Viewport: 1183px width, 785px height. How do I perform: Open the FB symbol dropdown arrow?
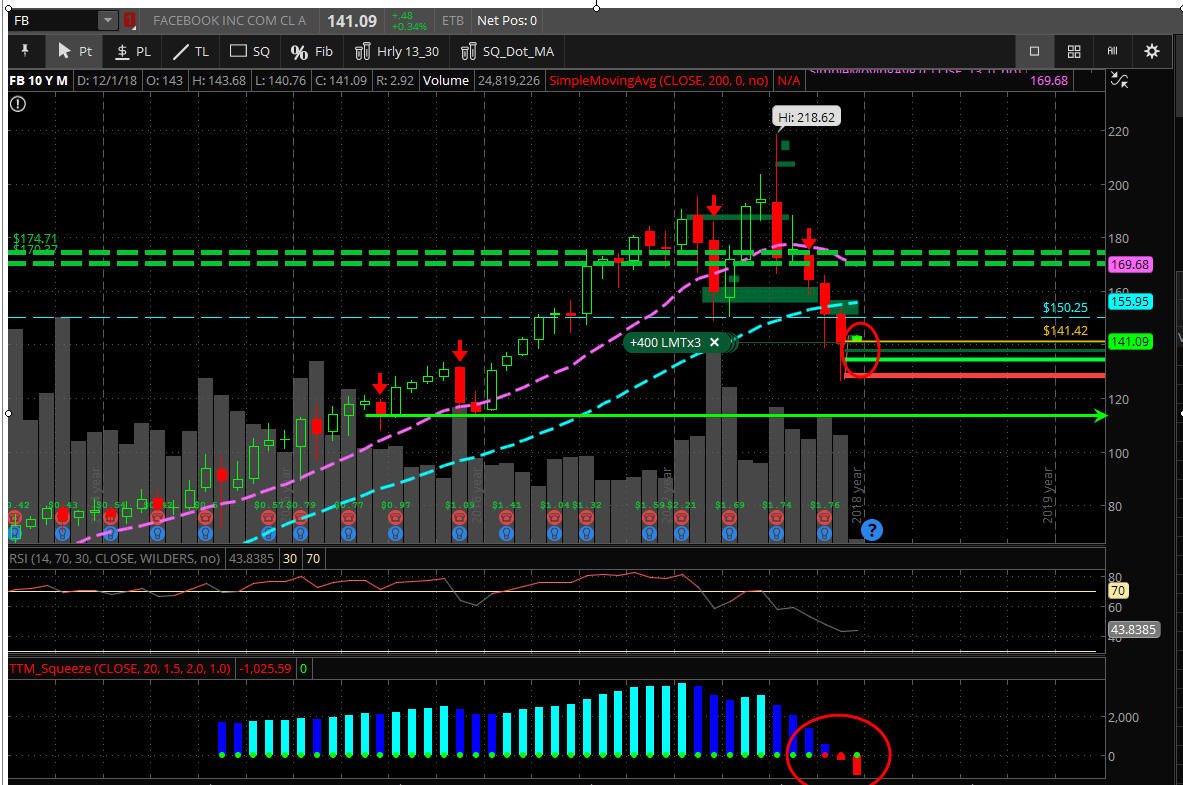[x=108, y=20]
